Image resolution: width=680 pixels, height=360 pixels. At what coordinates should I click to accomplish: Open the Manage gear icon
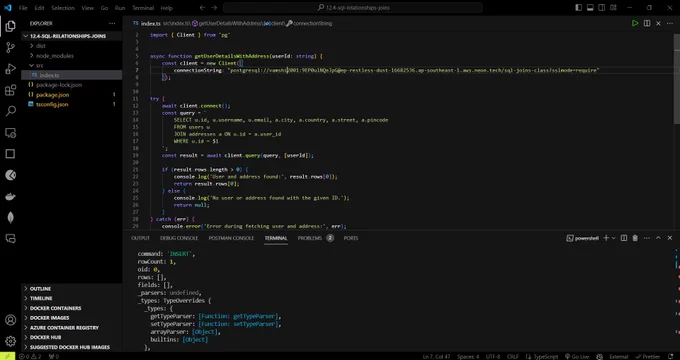10,341
